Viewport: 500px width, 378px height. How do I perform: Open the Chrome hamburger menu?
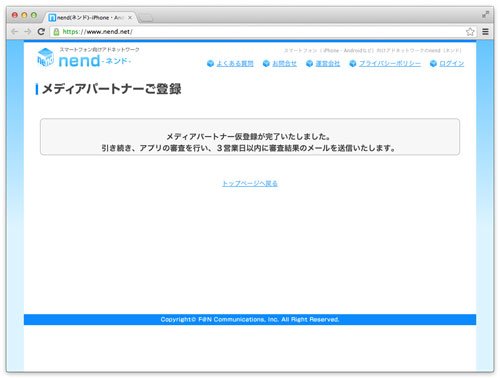485,32
